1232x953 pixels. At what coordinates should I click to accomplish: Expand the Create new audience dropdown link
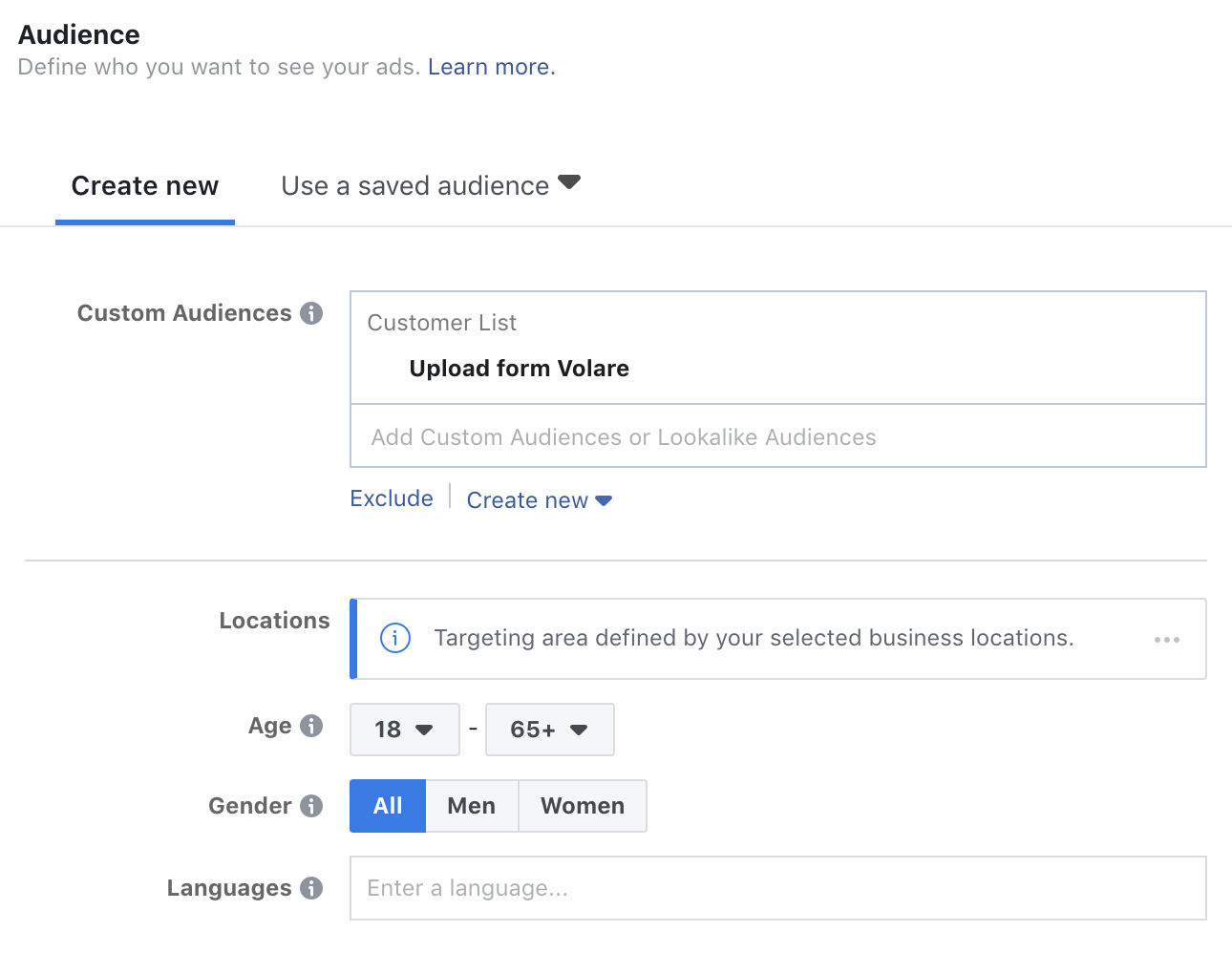[x=540, y=500]
